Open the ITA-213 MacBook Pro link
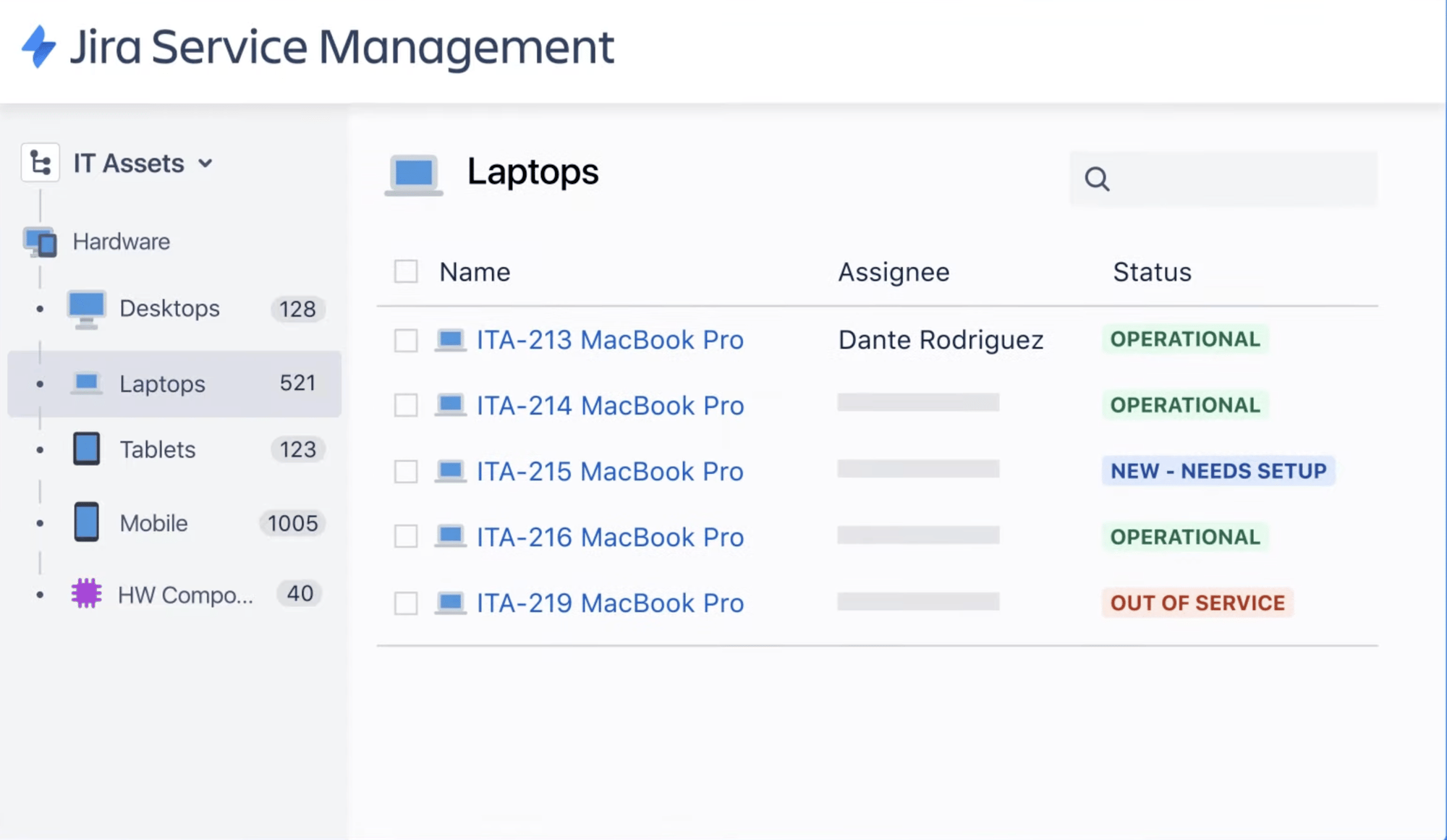This screenshot has height=840, width=1447. click(610, 340)
